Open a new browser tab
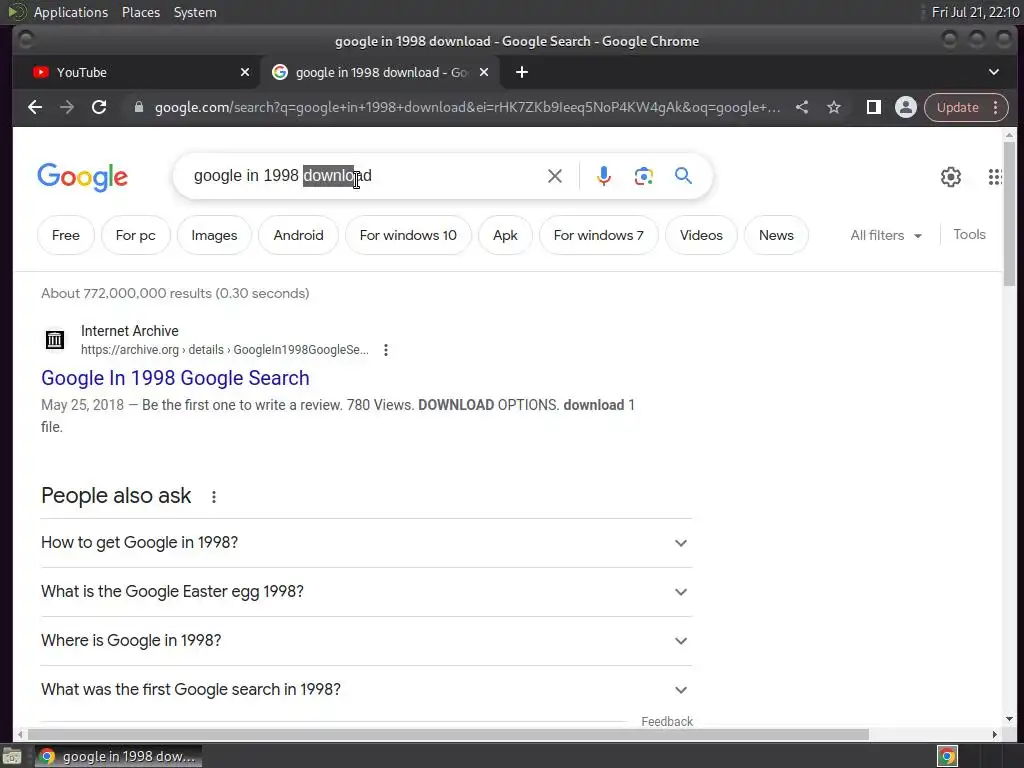This screenshot has width=1024, height=768. tap(522, 72)
